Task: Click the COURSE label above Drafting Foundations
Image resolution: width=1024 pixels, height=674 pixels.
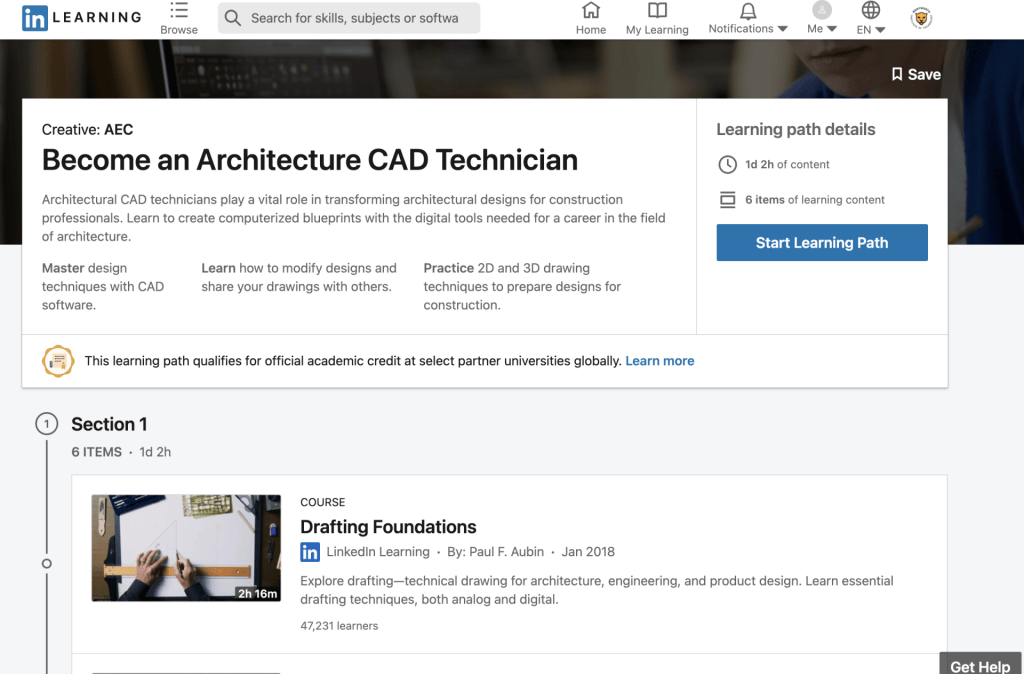Action: (x=323, y=502)
